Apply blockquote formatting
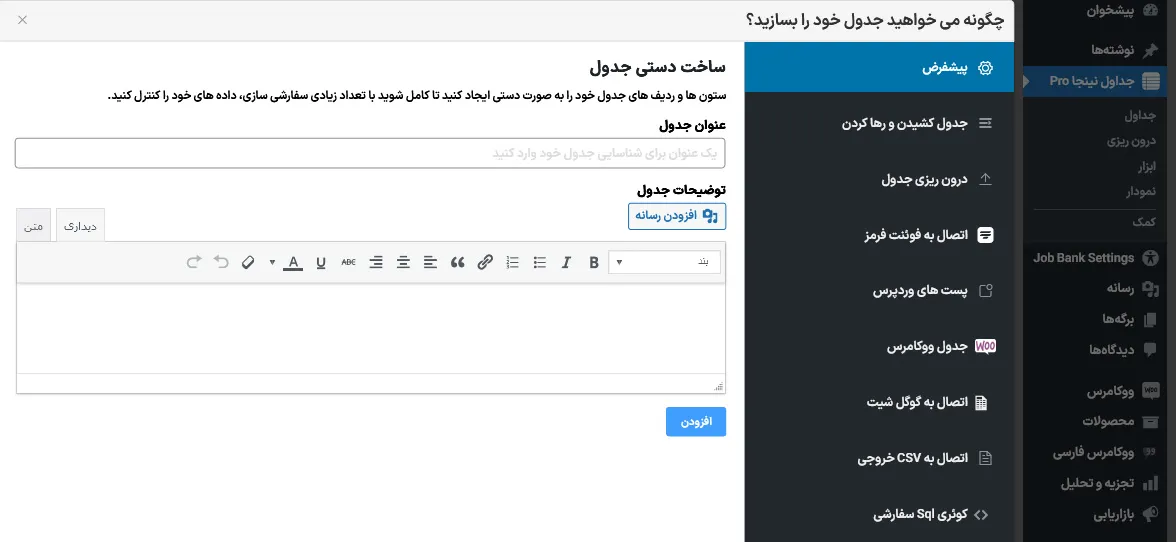 [458, 262]
